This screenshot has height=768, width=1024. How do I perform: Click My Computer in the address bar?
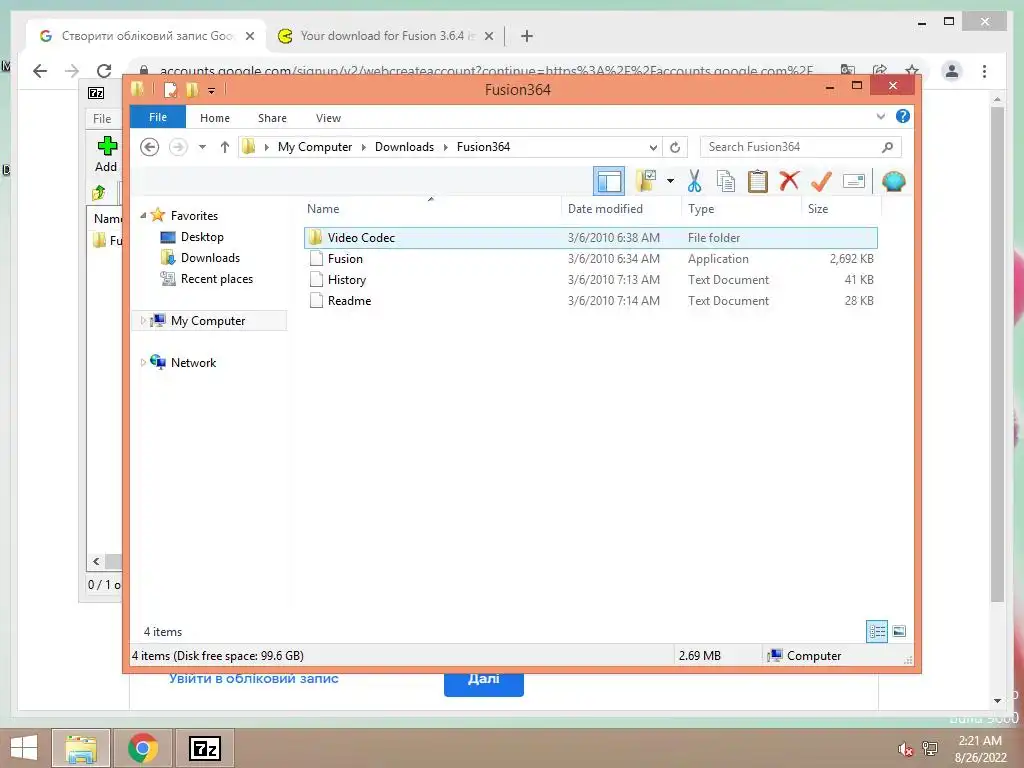[315, 147]
